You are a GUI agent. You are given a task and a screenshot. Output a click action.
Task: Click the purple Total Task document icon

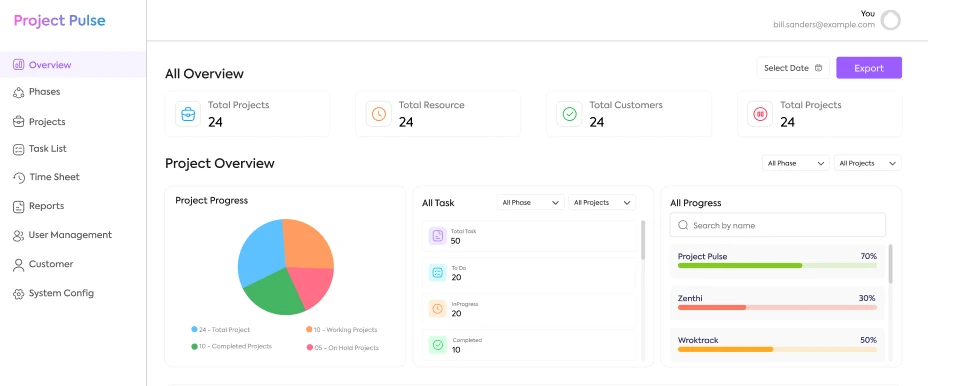pyautogui.click(x=438, y=236)
